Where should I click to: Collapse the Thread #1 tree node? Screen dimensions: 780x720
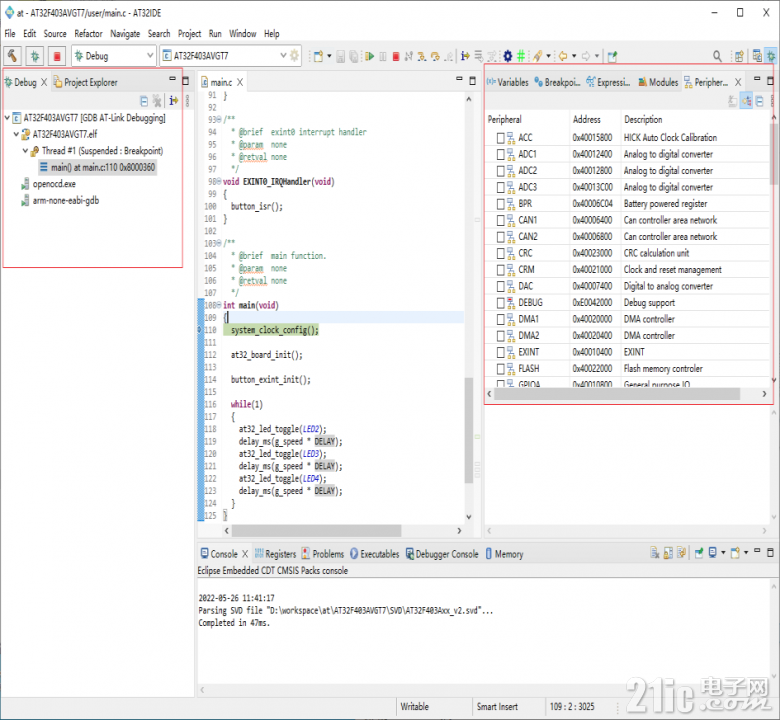pyautogui.click(x=25, y=151)
